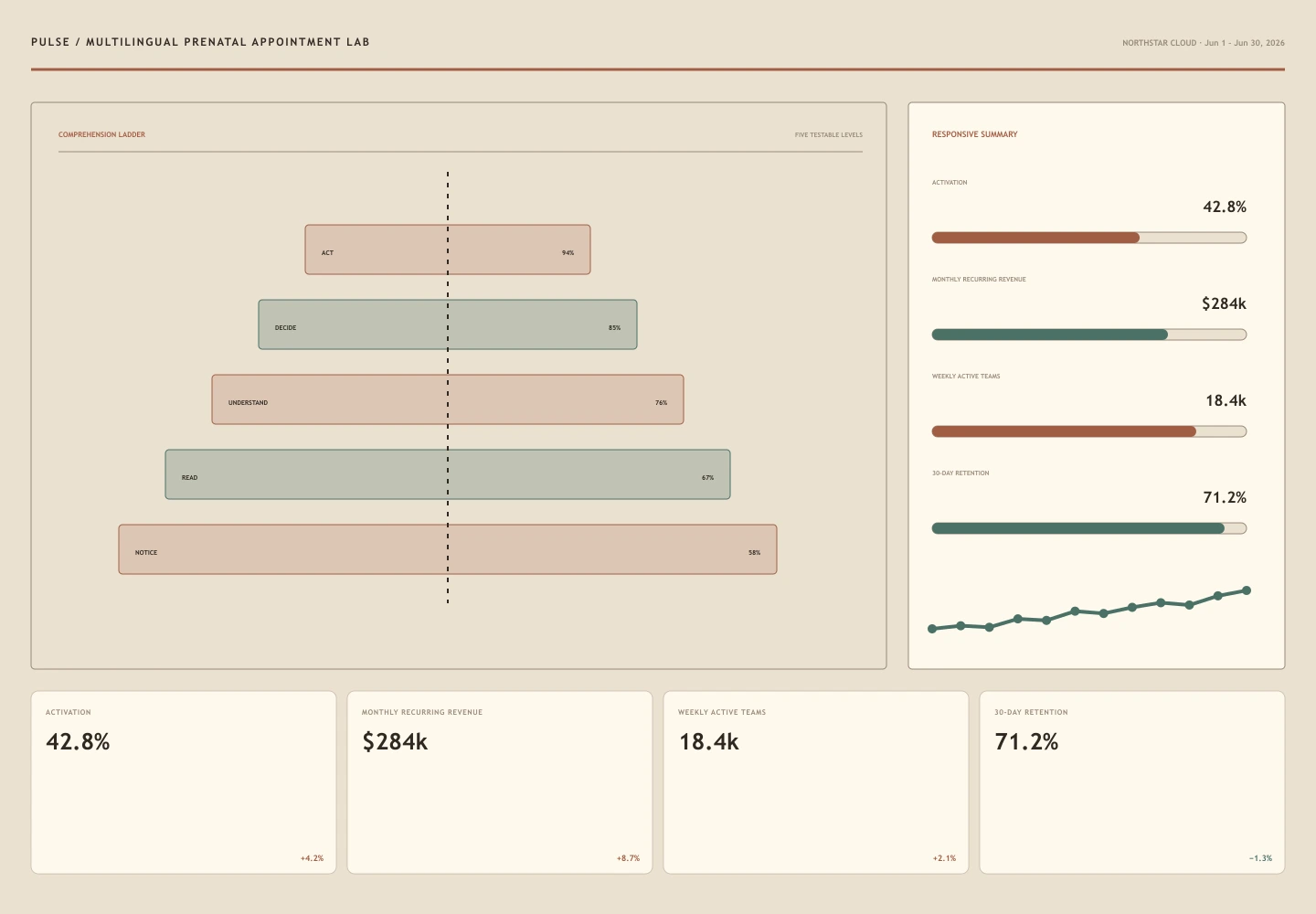Screen dimensions: 1316x914
Task: Select the READ bar in the ladder chart
Action: click(x=448, y=474)
